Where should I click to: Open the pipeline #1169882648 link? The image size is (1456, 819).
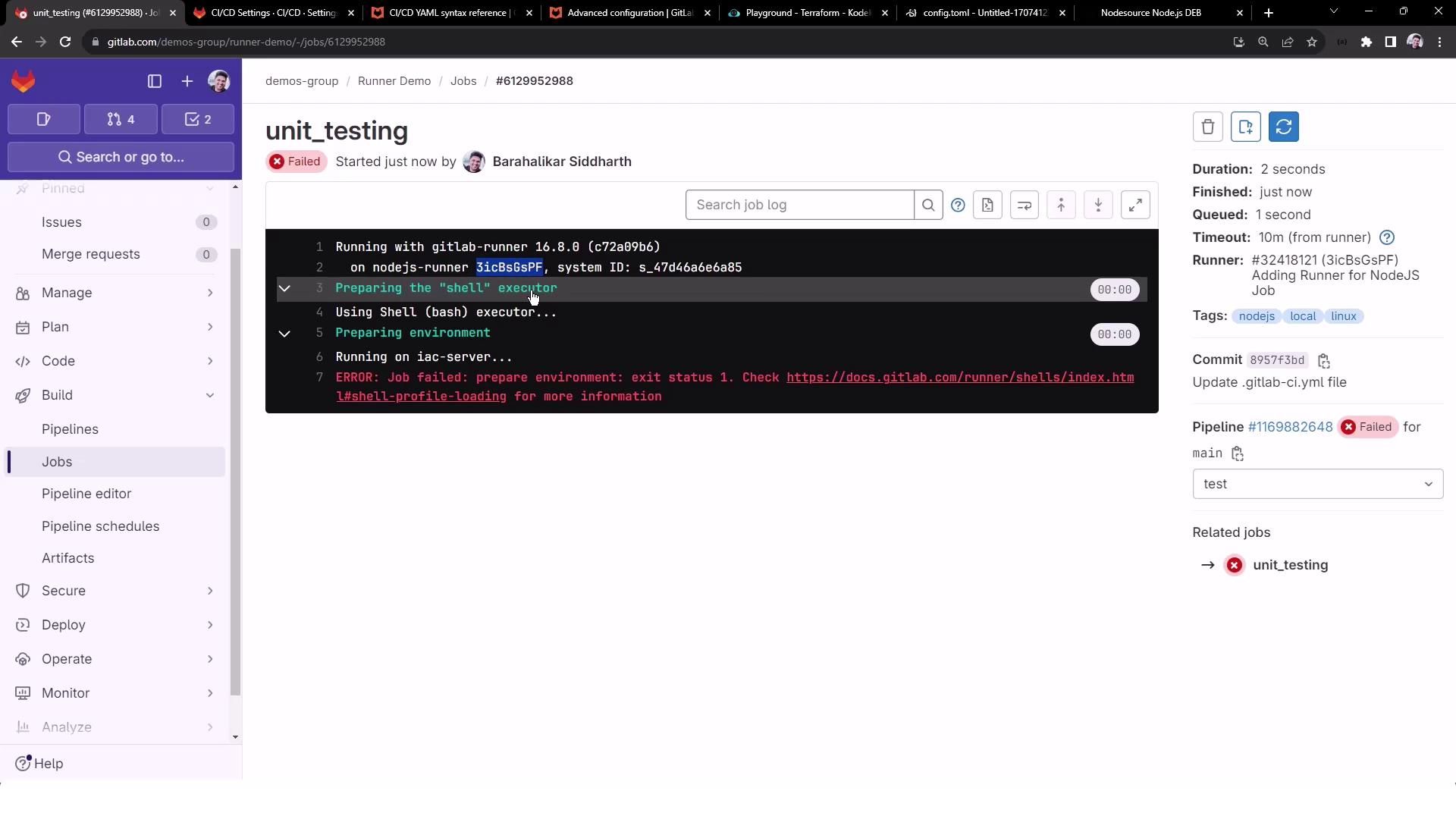tap(1290, 427)
